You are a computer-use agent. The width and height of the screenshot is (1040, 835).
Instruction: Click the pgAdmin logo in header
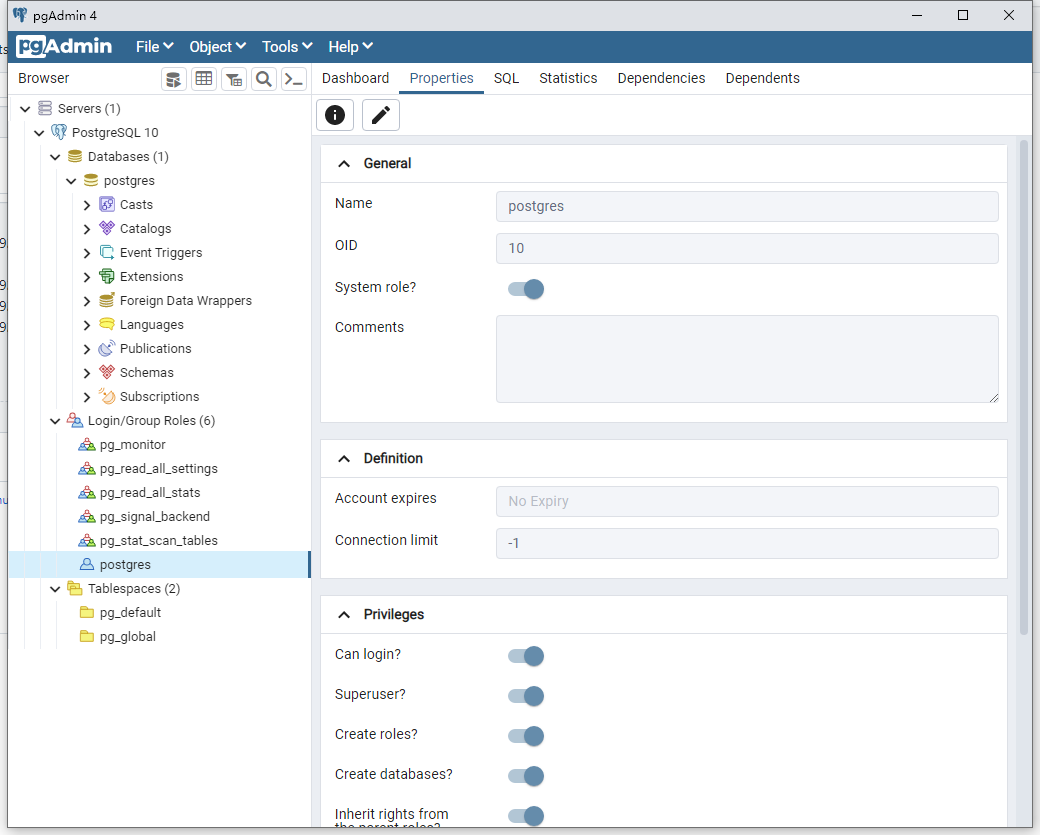click(x=64, y=46)
